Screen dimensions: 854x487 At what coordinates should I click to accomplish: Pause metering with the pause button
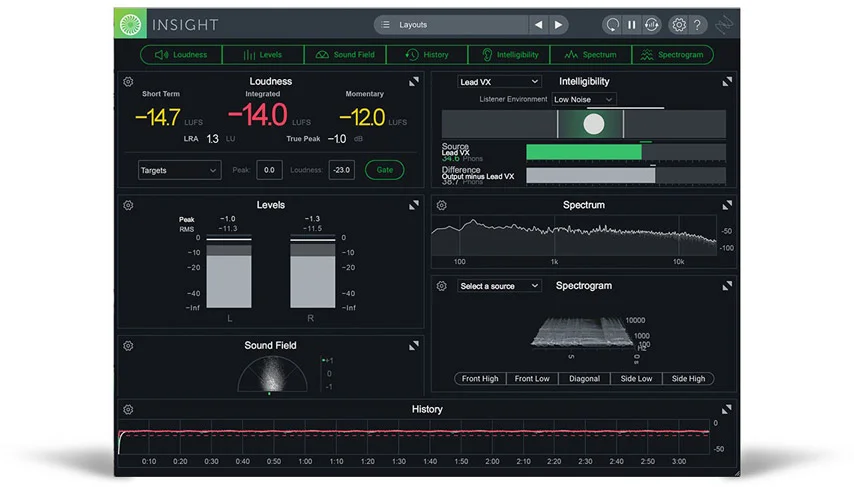632,25
